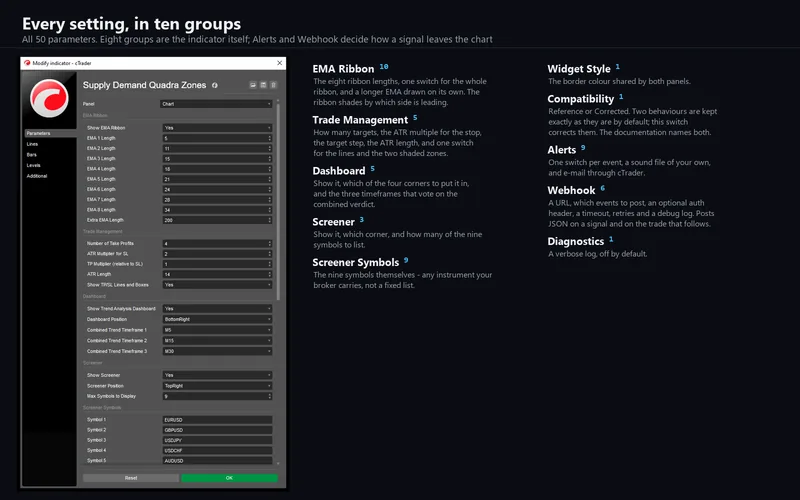The image size is (800, 500).
Task: Click the Supply Demand Quadra Zones title
Action: (x=144, y=85)
